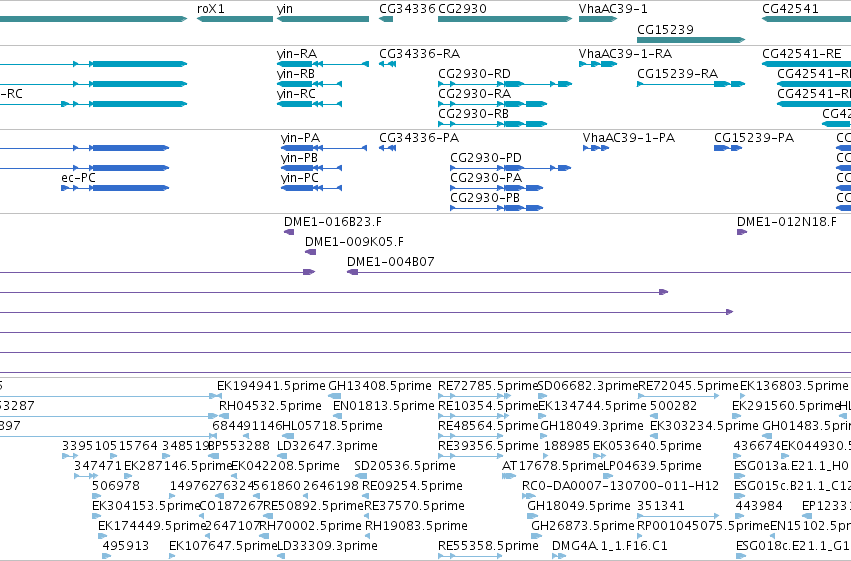
Task: Select the CG2930 gene bar
Action: [505, 19]
